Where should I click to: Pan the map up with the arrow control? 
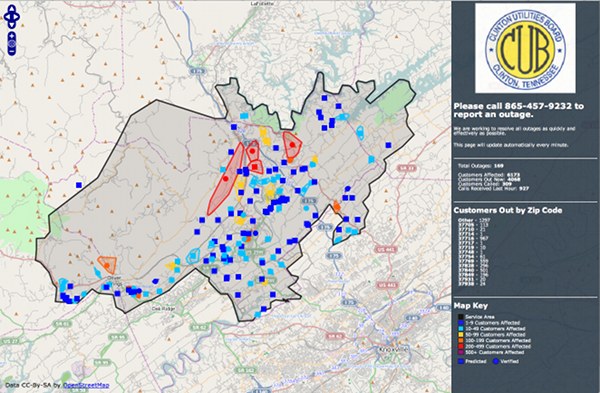[x=12, y=9]
